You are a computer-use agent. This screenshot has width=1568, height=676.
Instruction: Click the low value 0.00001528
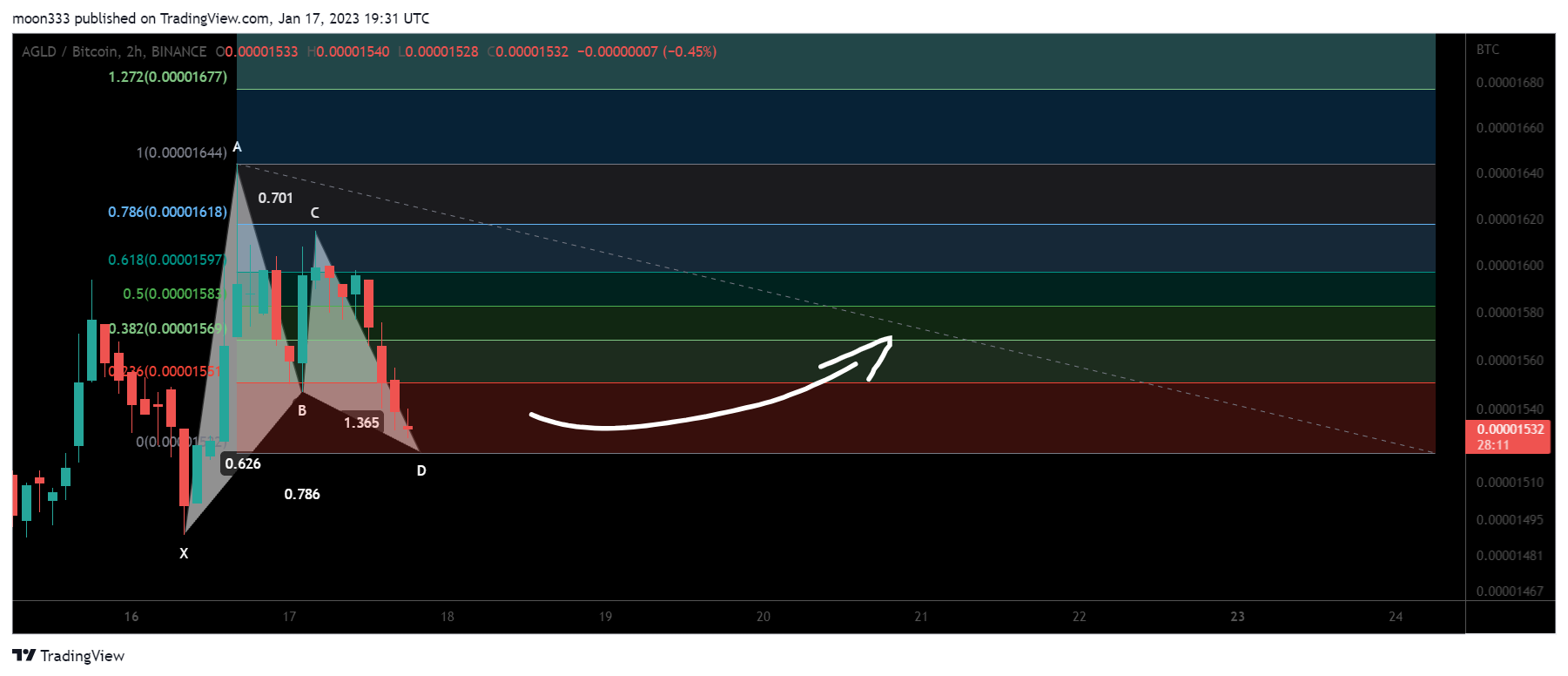[441, 51]
